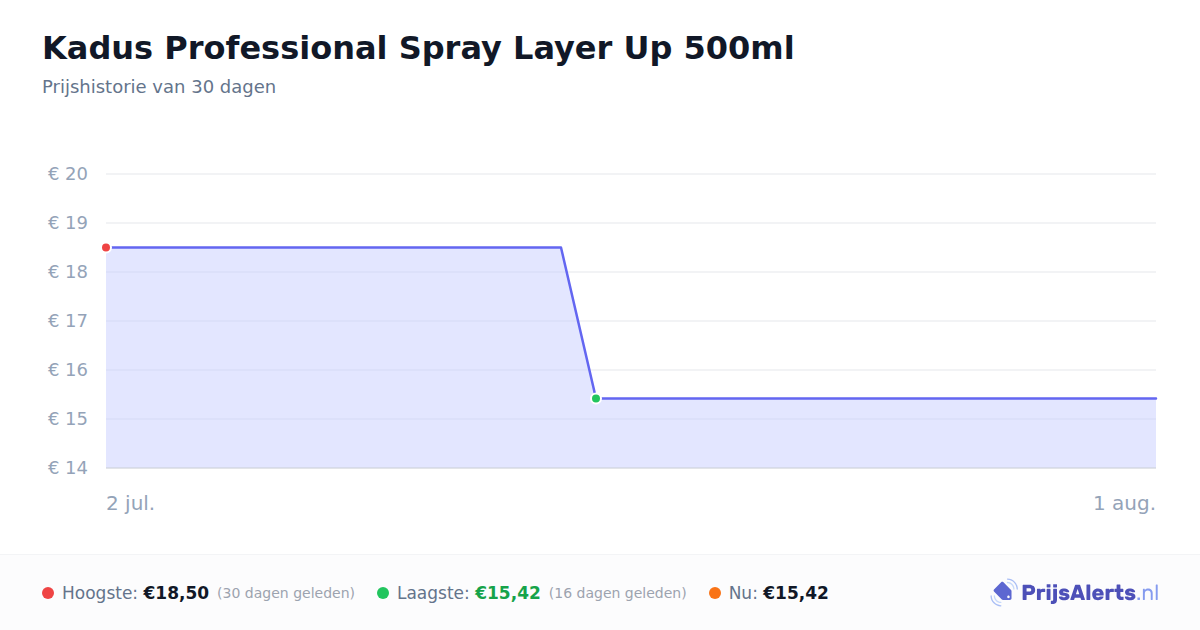This screenshot has width=1200, height=630.
Task: Click the subtitle Prijshistorie van 30 dagen
Action: (x=159, y=87)
